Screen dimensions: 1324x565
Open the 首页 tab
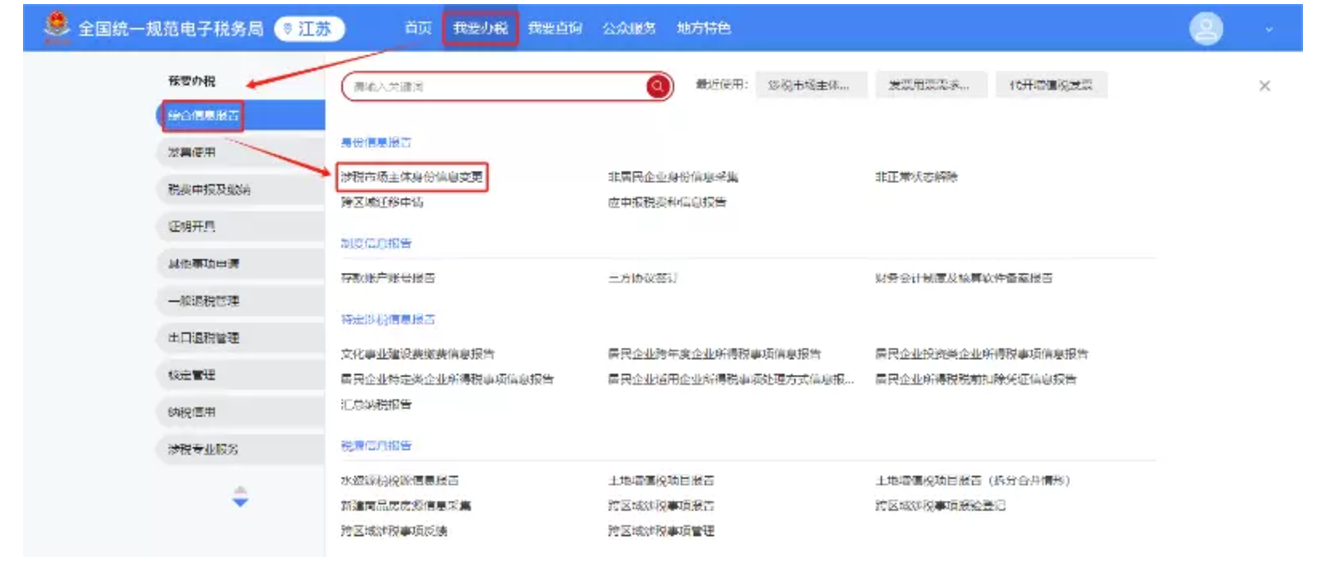click(418, 28)
